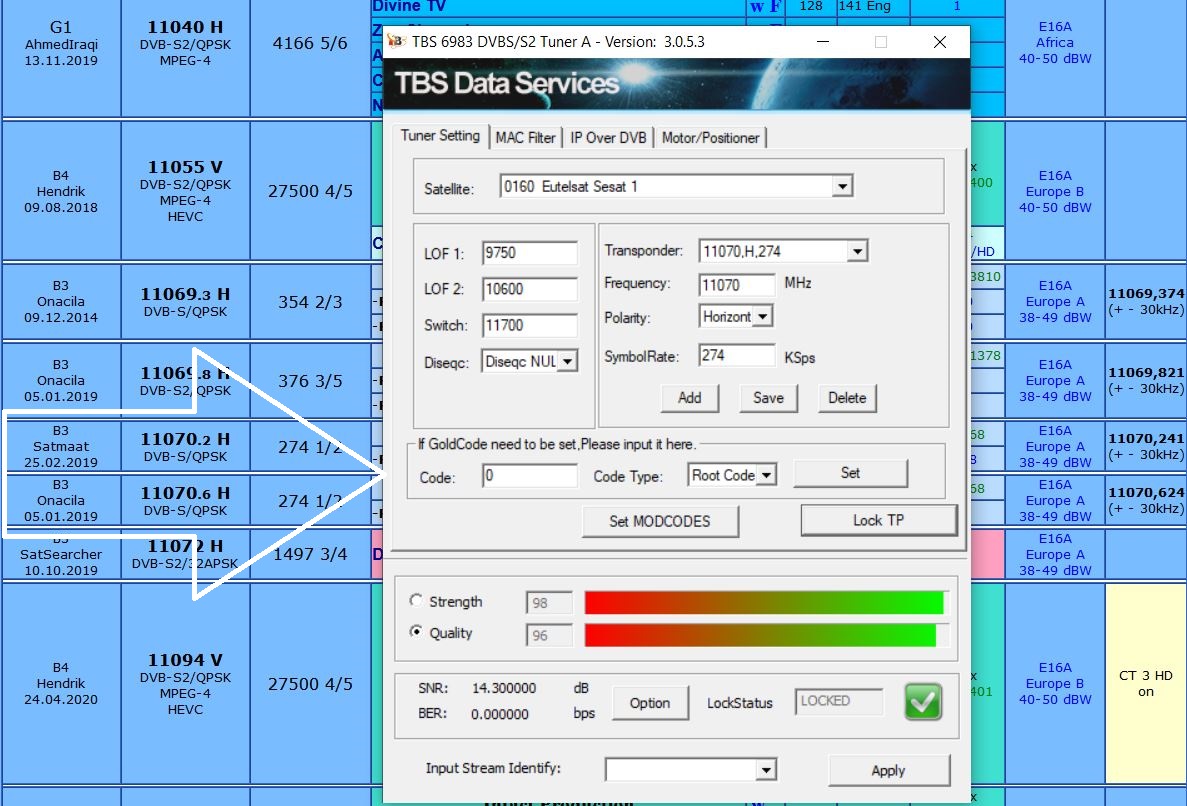Switch to the IP Over DVB tab
Viewport: 1187px width, 806px height.
pyautogui.click(x=609, y=138)
